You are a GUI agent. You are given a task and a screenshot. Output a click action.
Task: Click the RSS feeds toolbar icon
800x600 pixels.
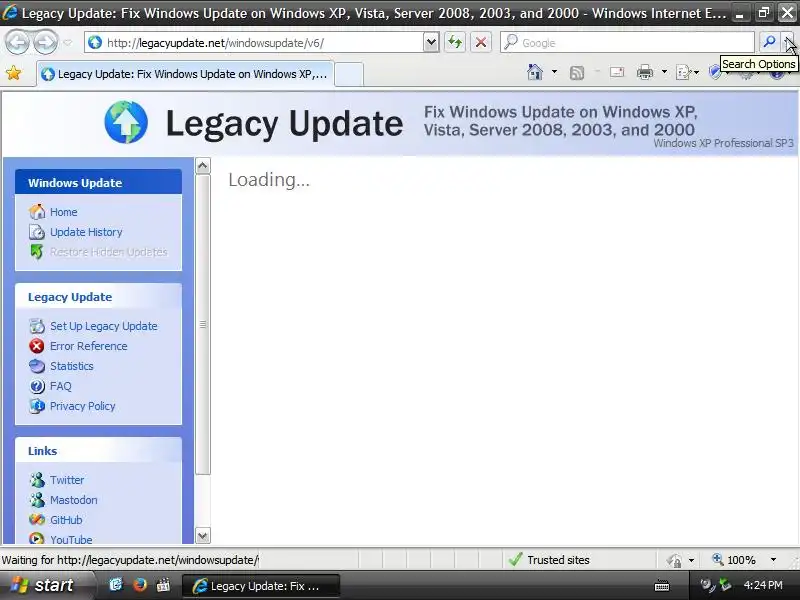coord(577,73)
